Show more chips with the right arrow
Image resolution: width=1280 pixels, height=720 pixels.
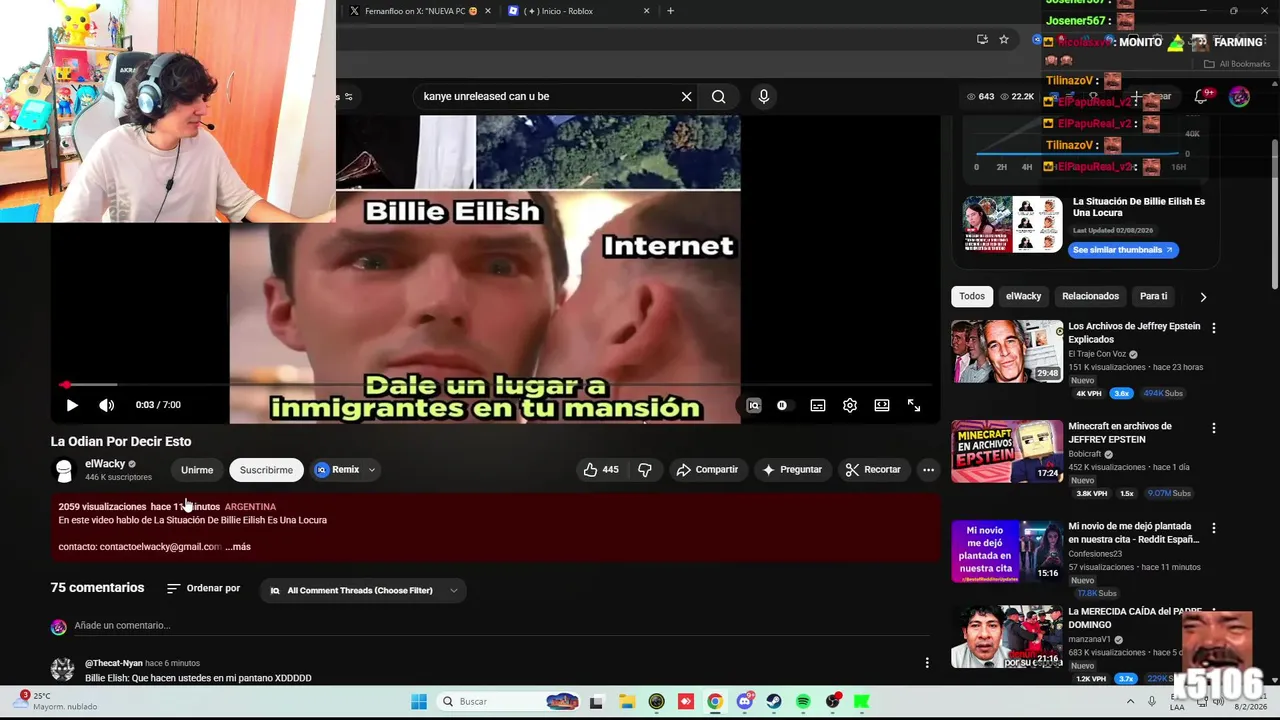(1203, 297)
